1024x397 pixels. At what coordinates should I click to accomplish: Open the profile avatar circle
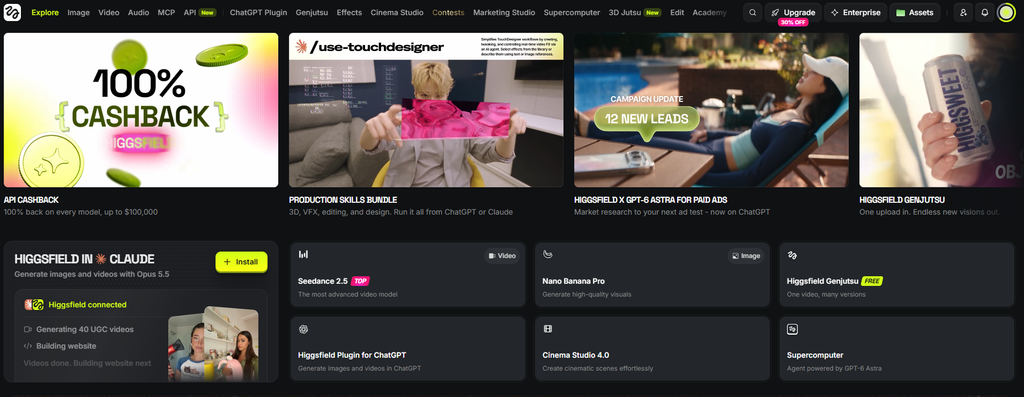click(1006, 12)
